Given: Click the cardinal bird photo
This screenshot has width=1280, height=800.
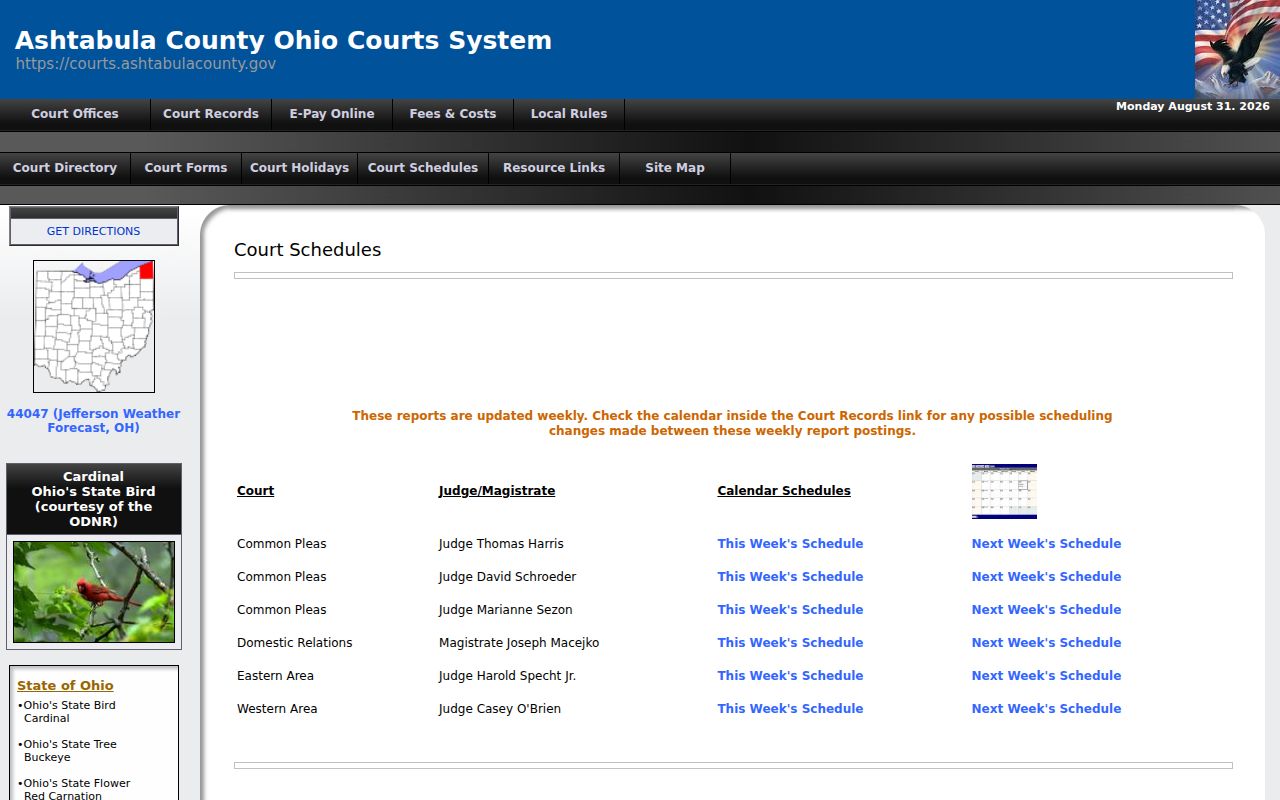Looking at the screenshot, I should tap(94, 592).
